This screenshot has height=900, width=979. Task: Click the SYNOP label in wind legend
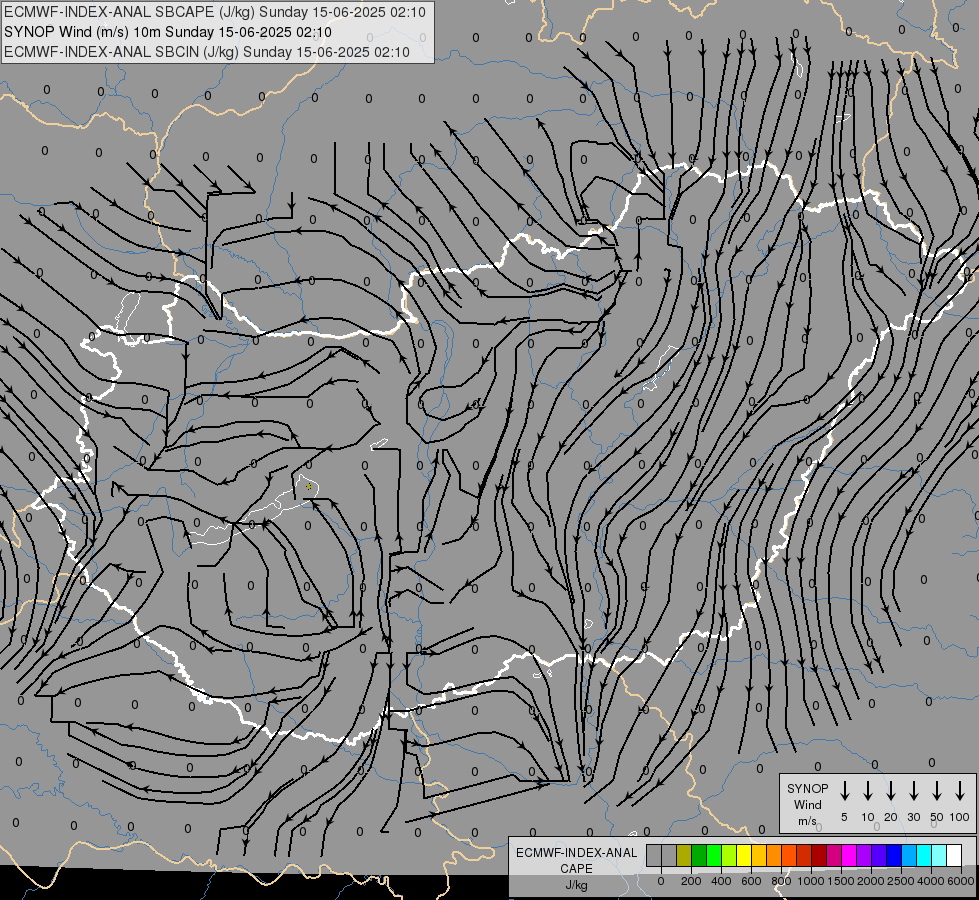click(x=807, y=788)
